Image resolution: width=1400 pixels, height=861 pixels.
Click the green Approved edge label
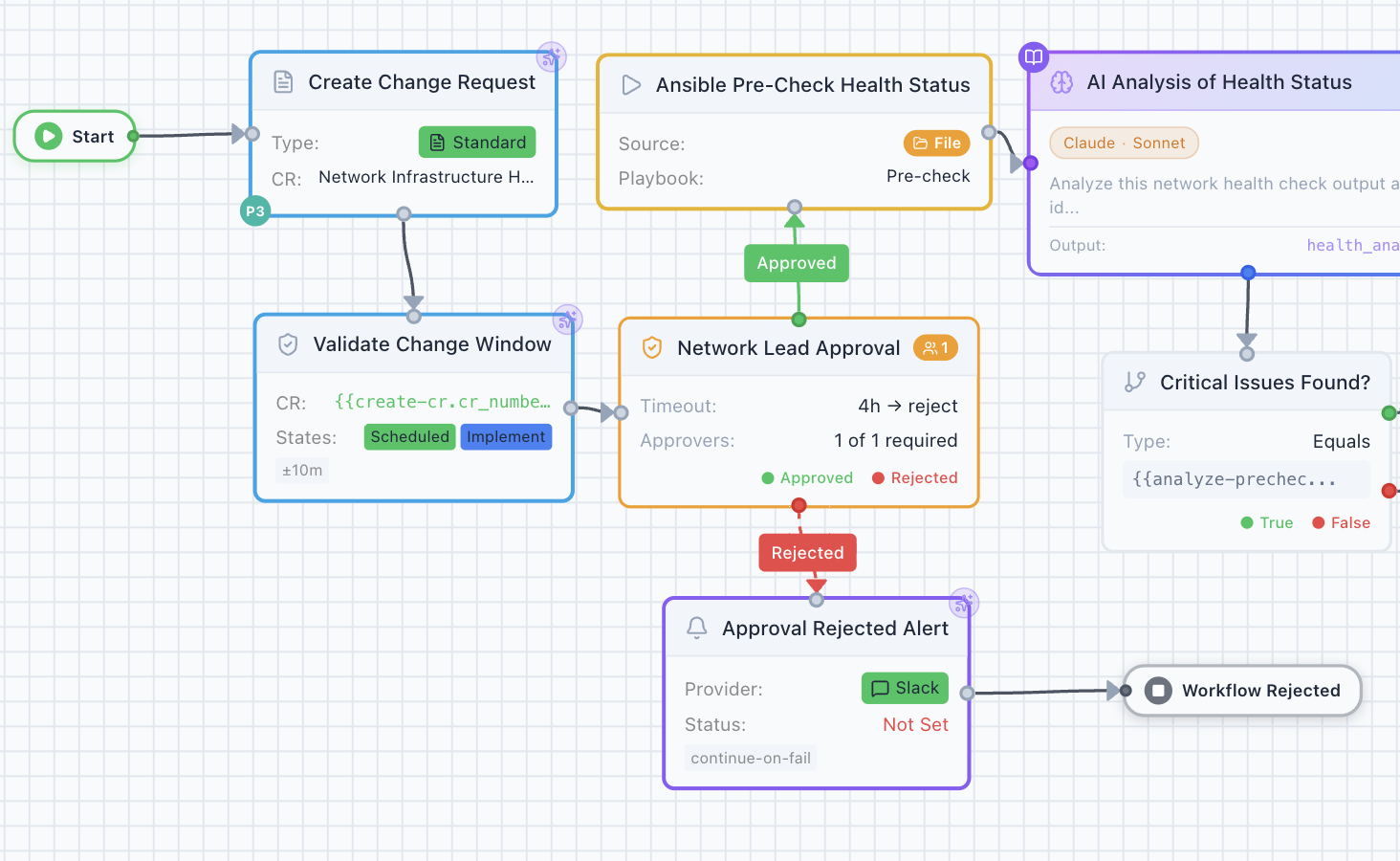(797, 263)
